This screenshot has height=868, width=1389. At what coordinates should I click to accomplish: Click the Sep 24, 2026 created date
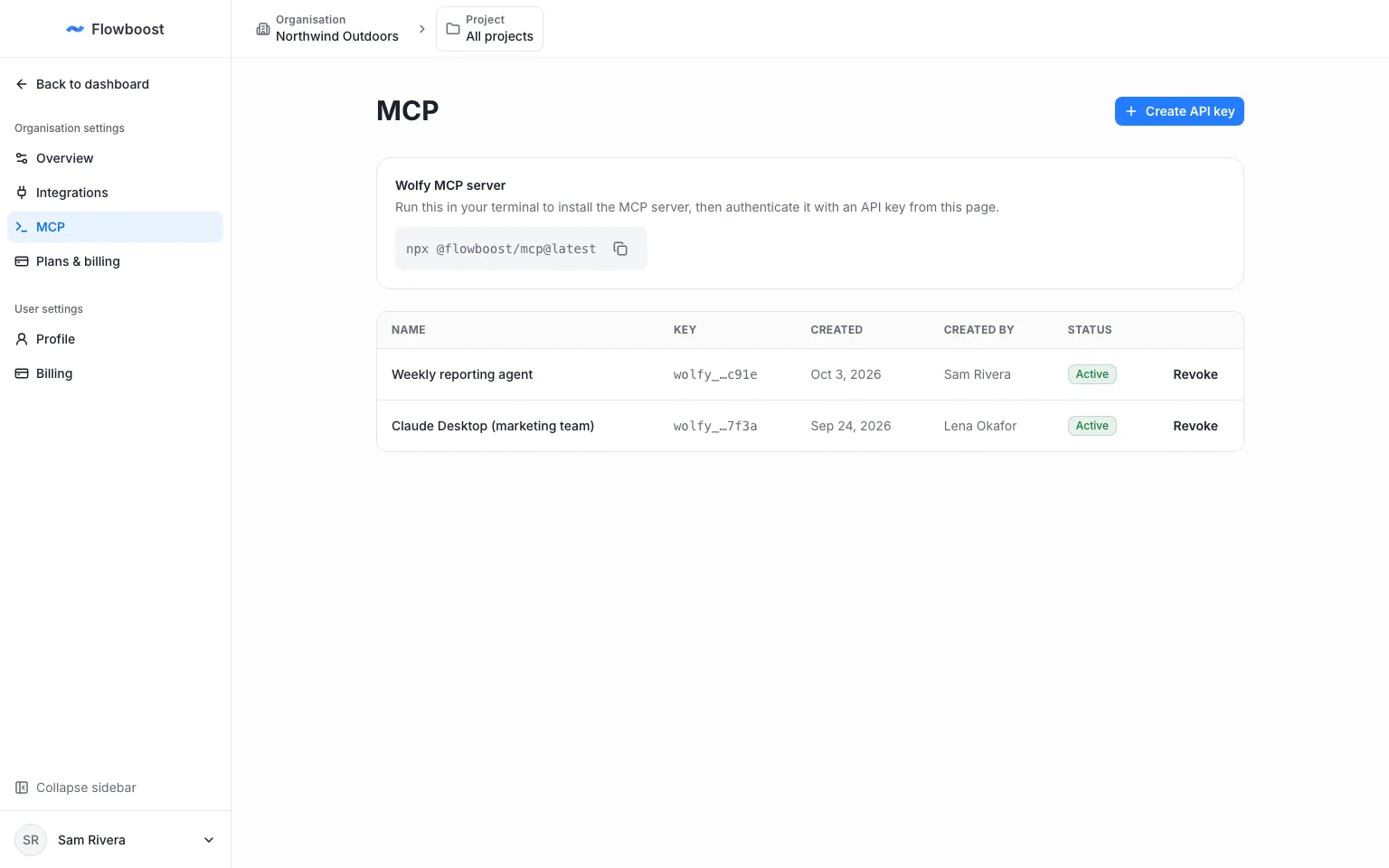851,426
